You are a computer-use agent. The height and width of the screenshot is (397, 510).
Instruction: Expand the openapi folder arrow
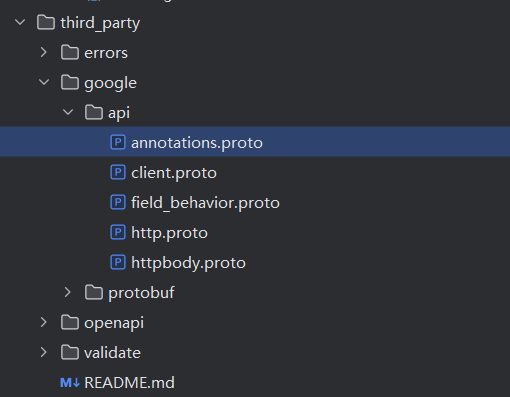click(x=44, y=322)
